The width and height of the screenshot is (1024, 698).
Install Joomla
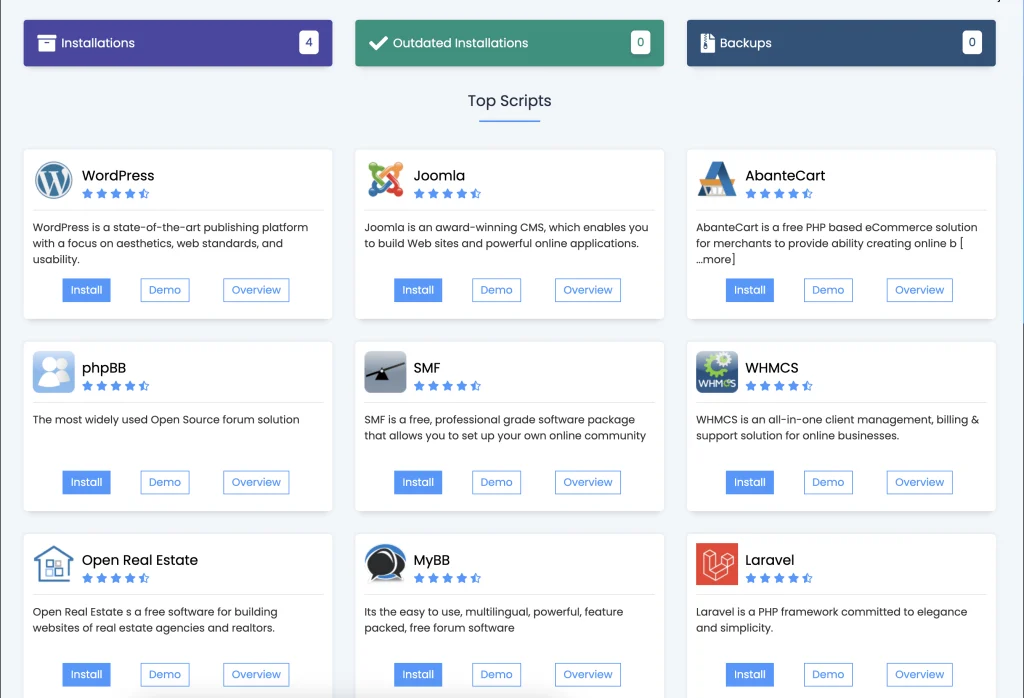coord(418,290)
